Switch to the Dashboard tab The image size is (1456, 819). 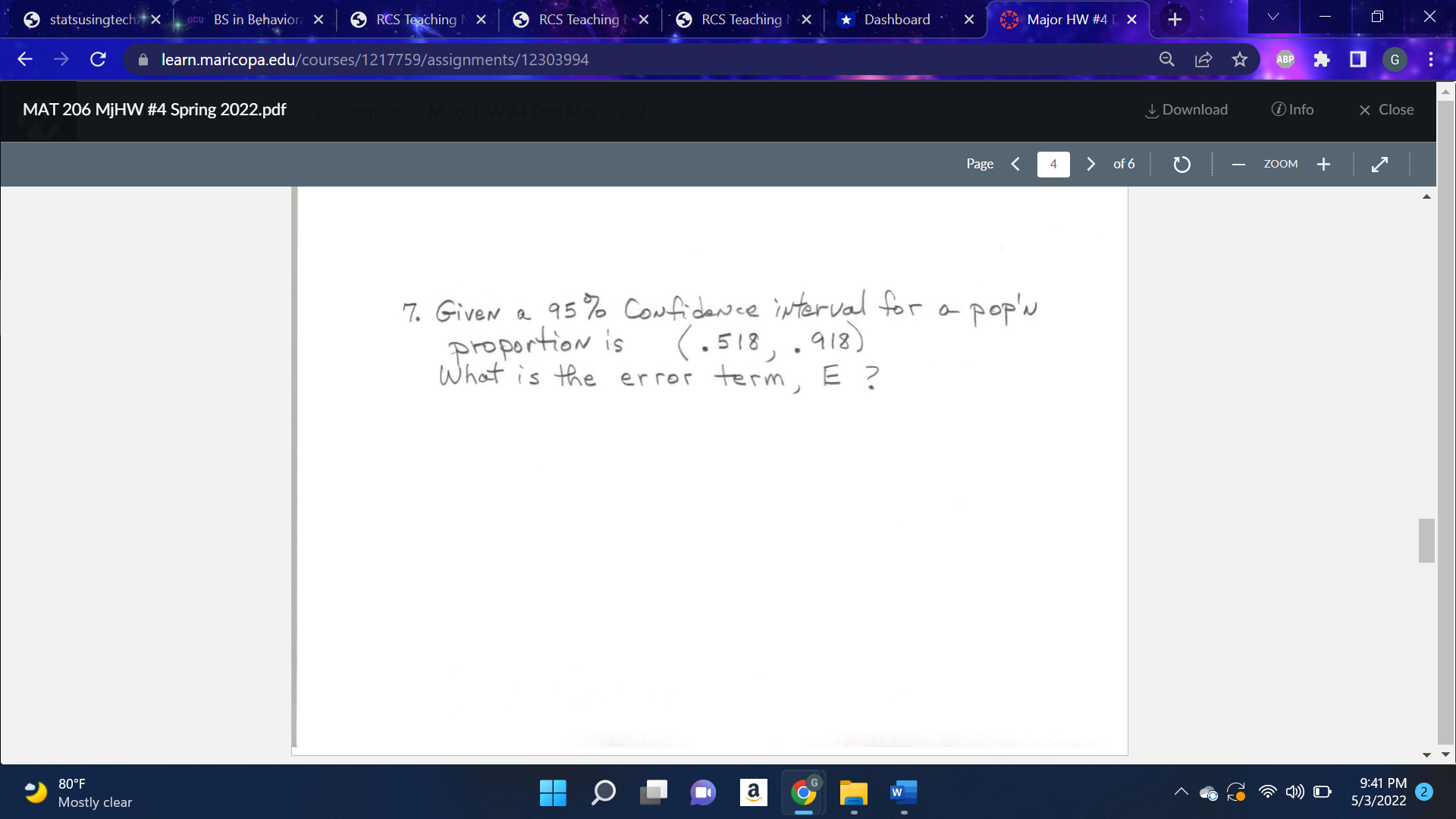click(x=895, y=19)
